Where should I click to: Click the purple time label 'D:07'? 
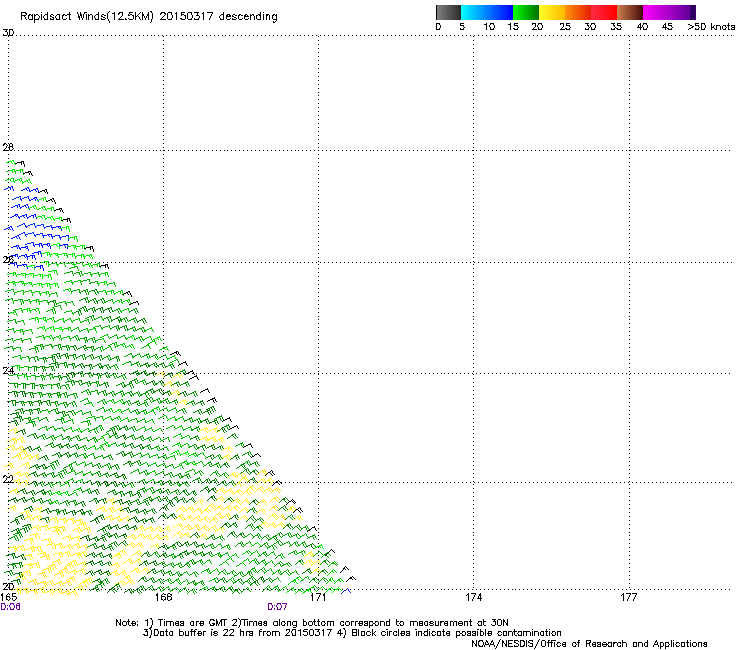(x=278, y=607)
